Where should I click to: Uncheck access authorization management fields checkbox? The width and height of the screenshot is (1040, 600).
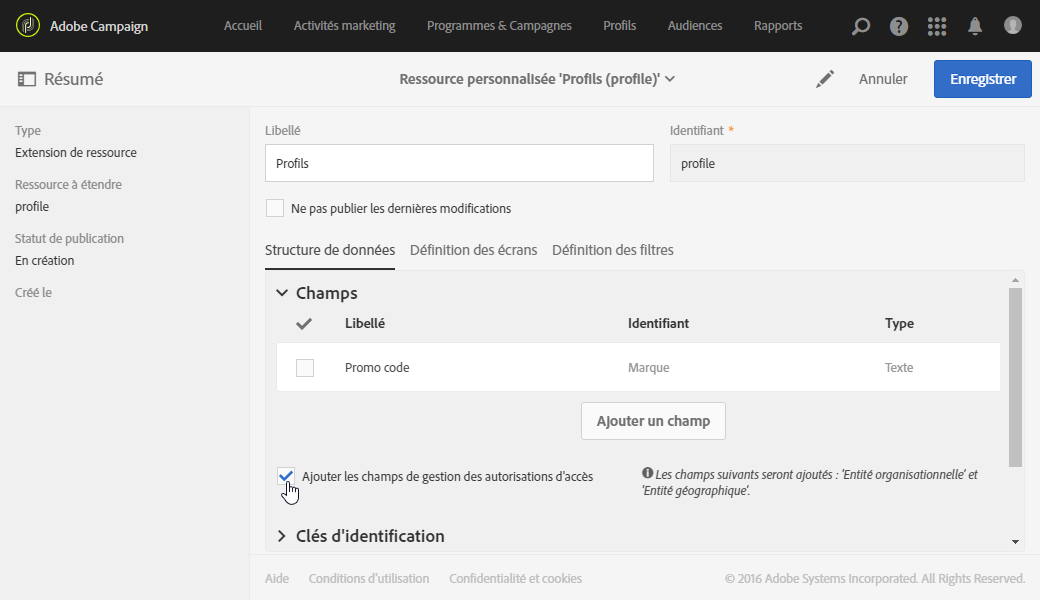click(x=287, y=476)
